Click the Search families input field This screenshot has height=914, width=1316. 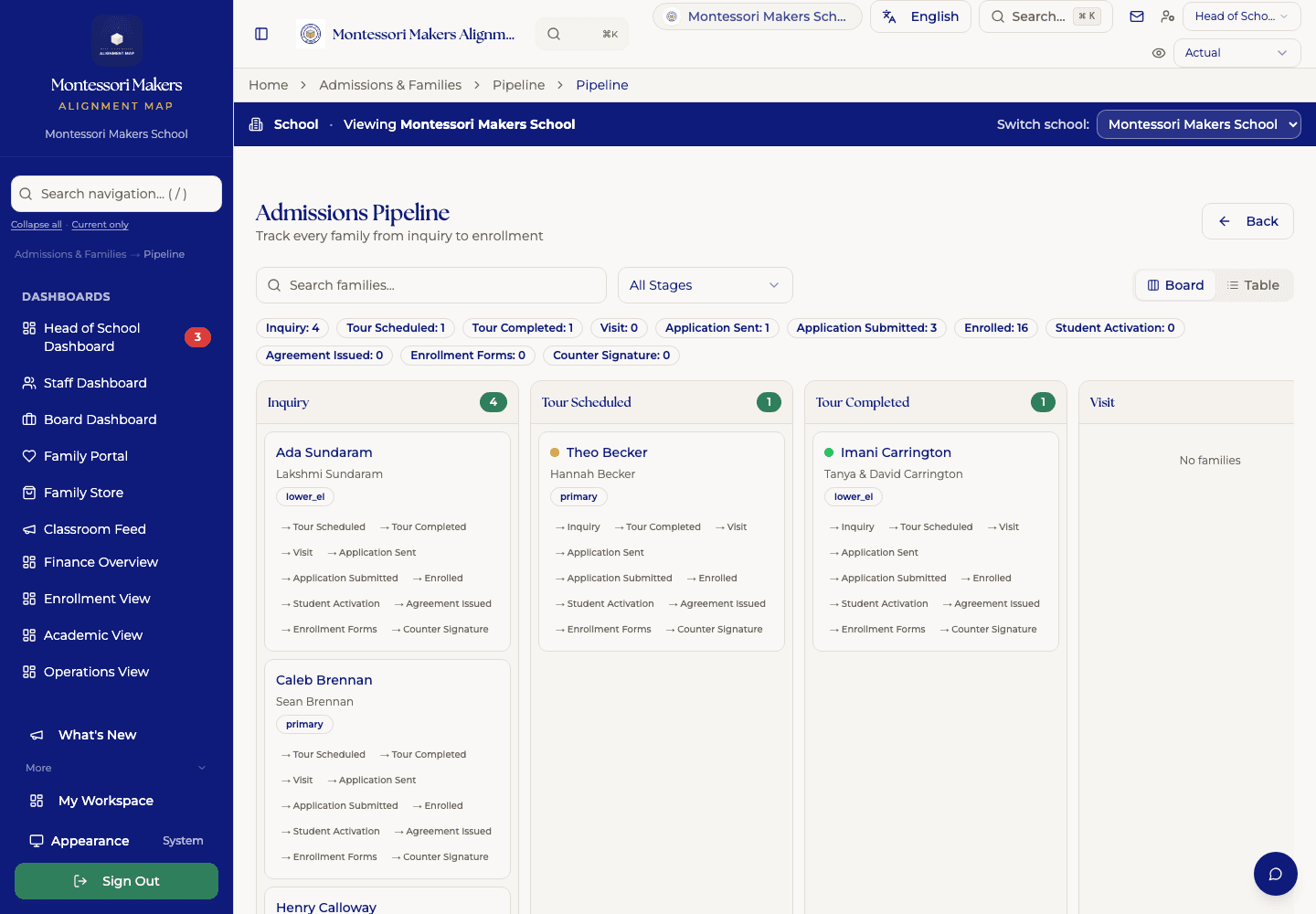[x=431, y=285]
